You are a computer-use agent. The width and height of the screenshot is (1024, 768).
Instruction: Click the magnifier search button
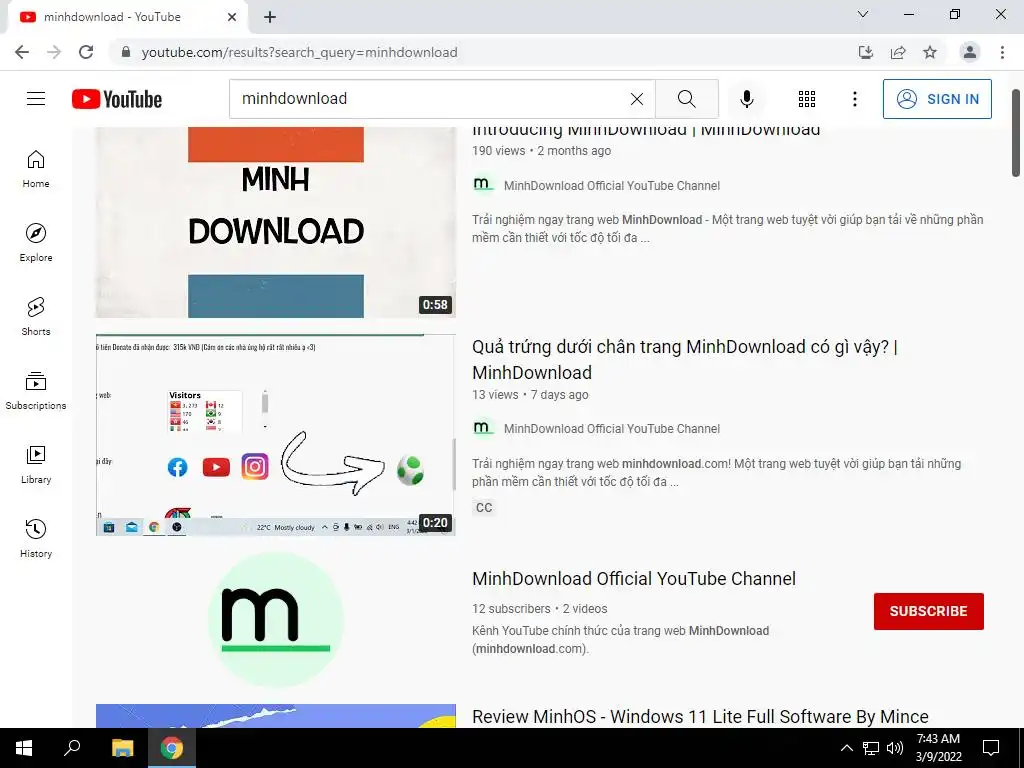click(x=686, y=99)
